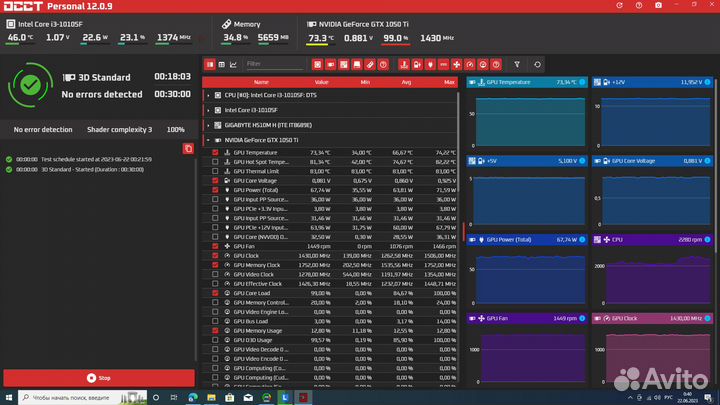The image size is (720, 405).
Task: Click the Windows taskbar search box
Action: 83,397
